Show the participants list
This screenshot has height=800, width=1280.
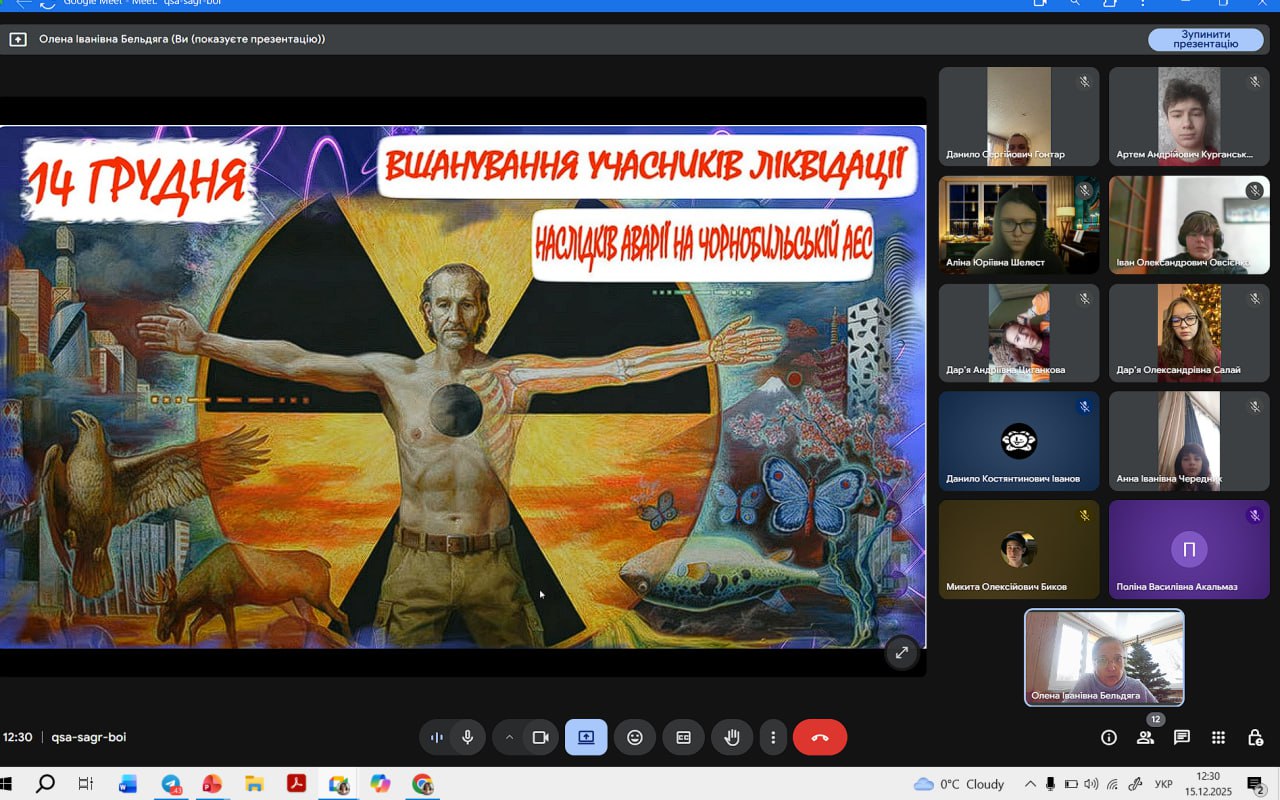click(x=1145, y=738)
